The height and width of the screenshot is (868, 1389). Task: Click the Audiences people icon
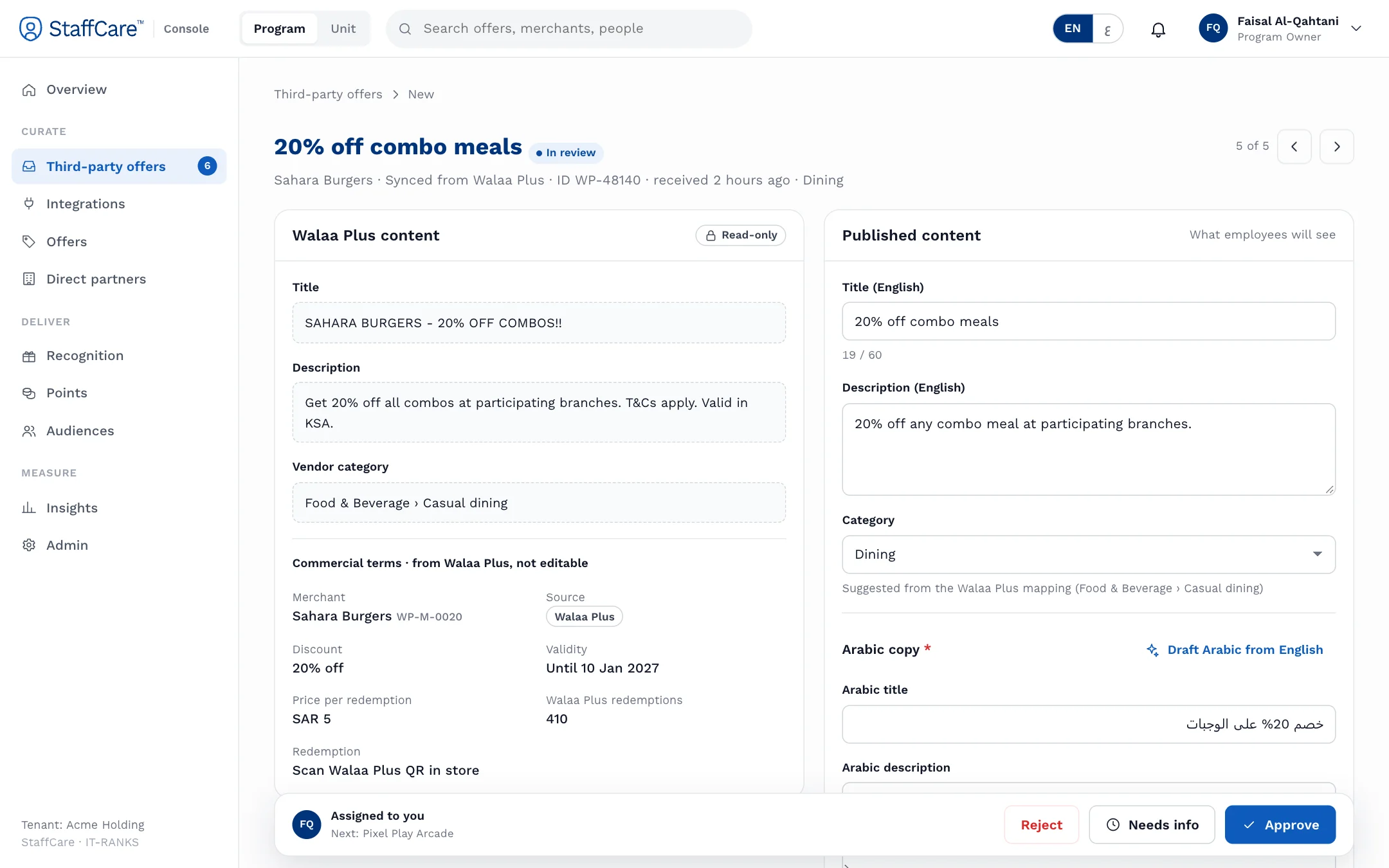(x=29, y=431)
